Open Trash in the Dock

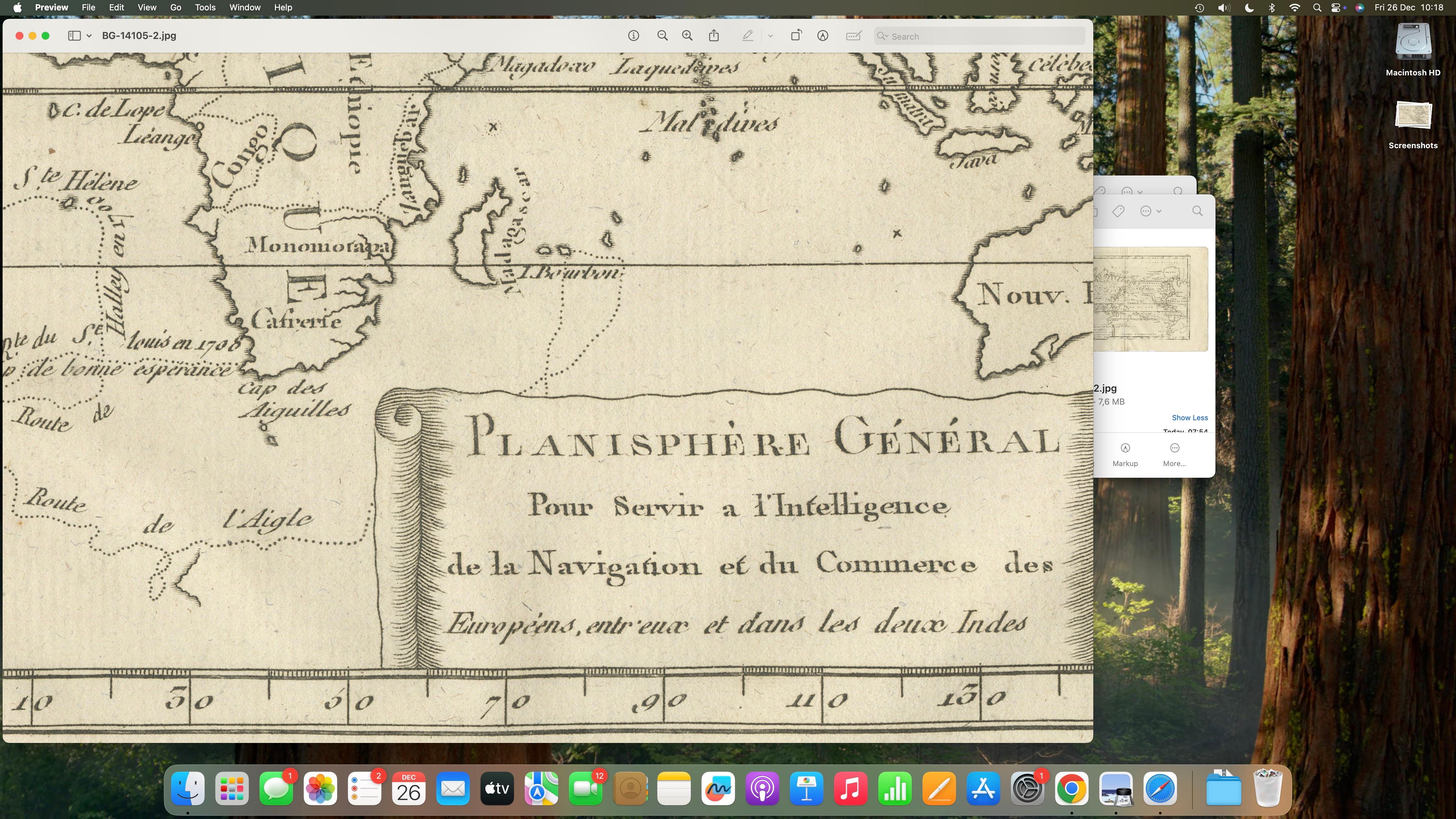tap(1267, 788)
